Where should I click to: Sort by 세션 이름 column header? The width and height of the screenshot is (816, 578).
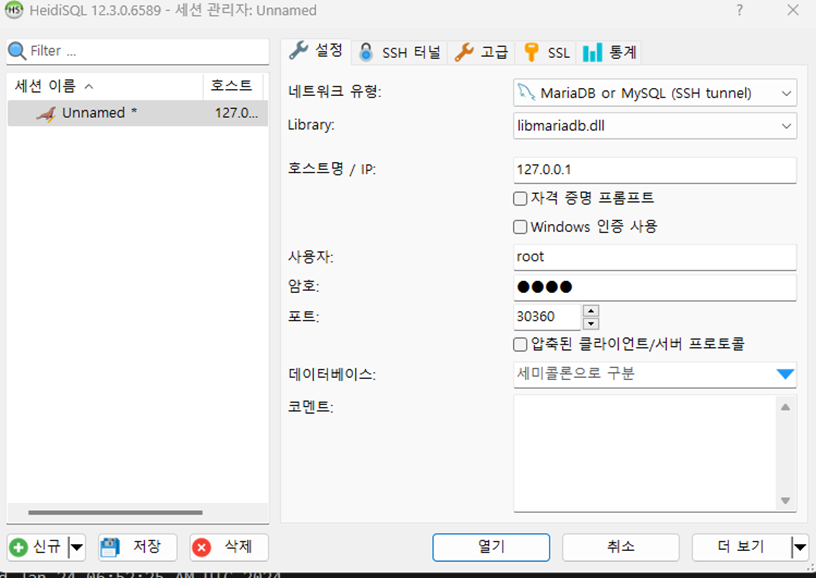coord(105,86)
